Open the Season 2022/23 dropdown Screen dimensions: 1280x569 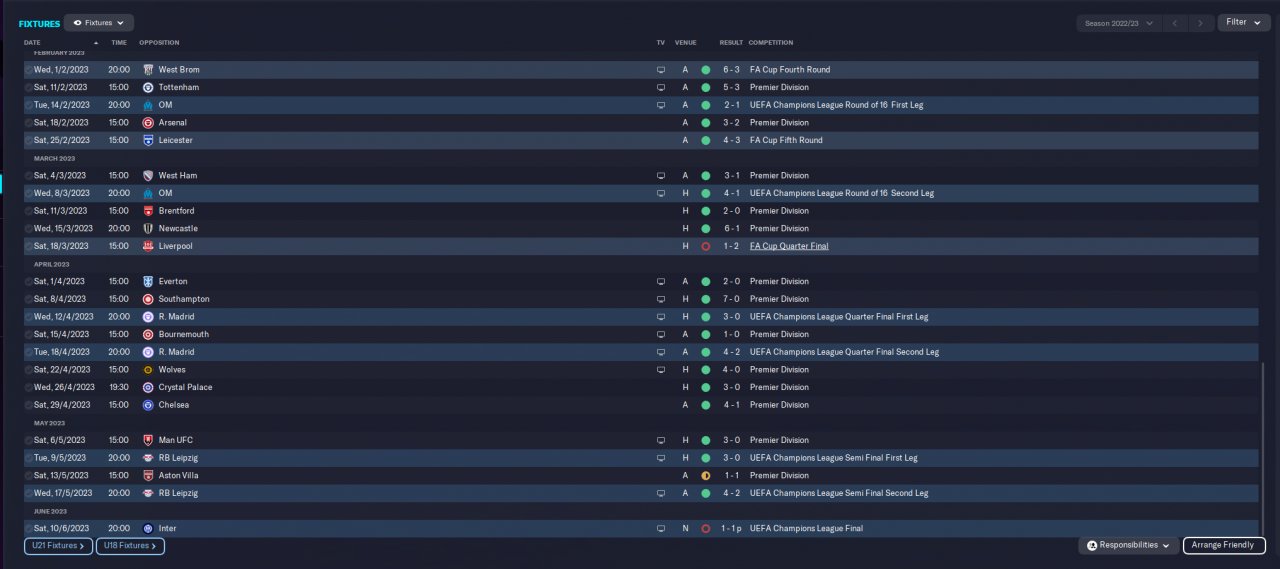coord(1118,22)
